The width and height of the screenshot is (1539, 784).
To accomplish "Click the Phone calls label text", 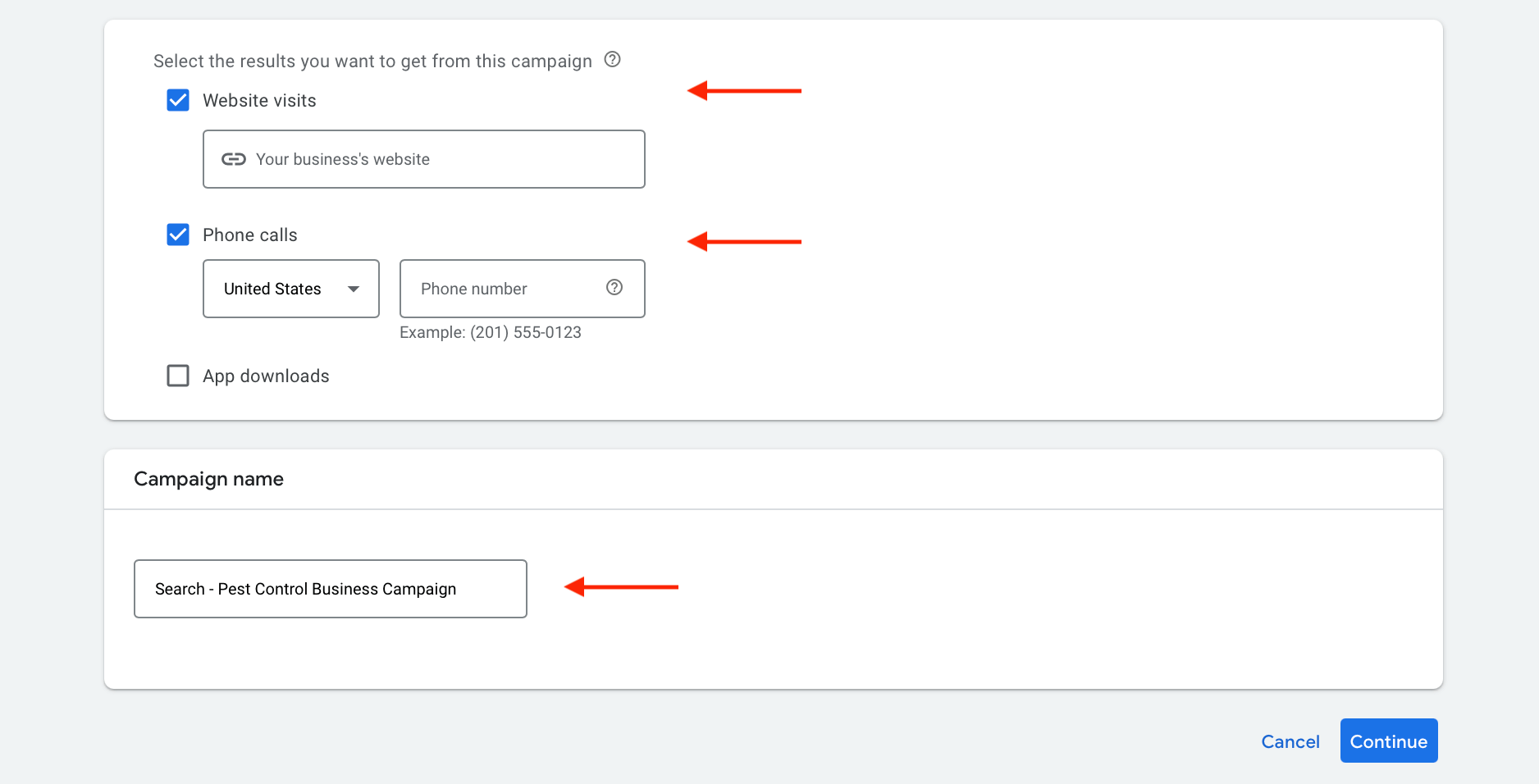I will click(x=249, y=235).
